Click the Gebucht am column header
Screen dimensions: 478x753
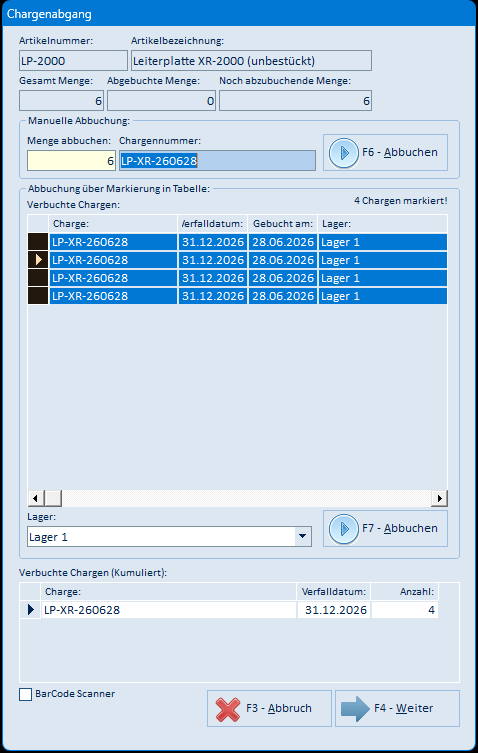(x=283, y=224)
